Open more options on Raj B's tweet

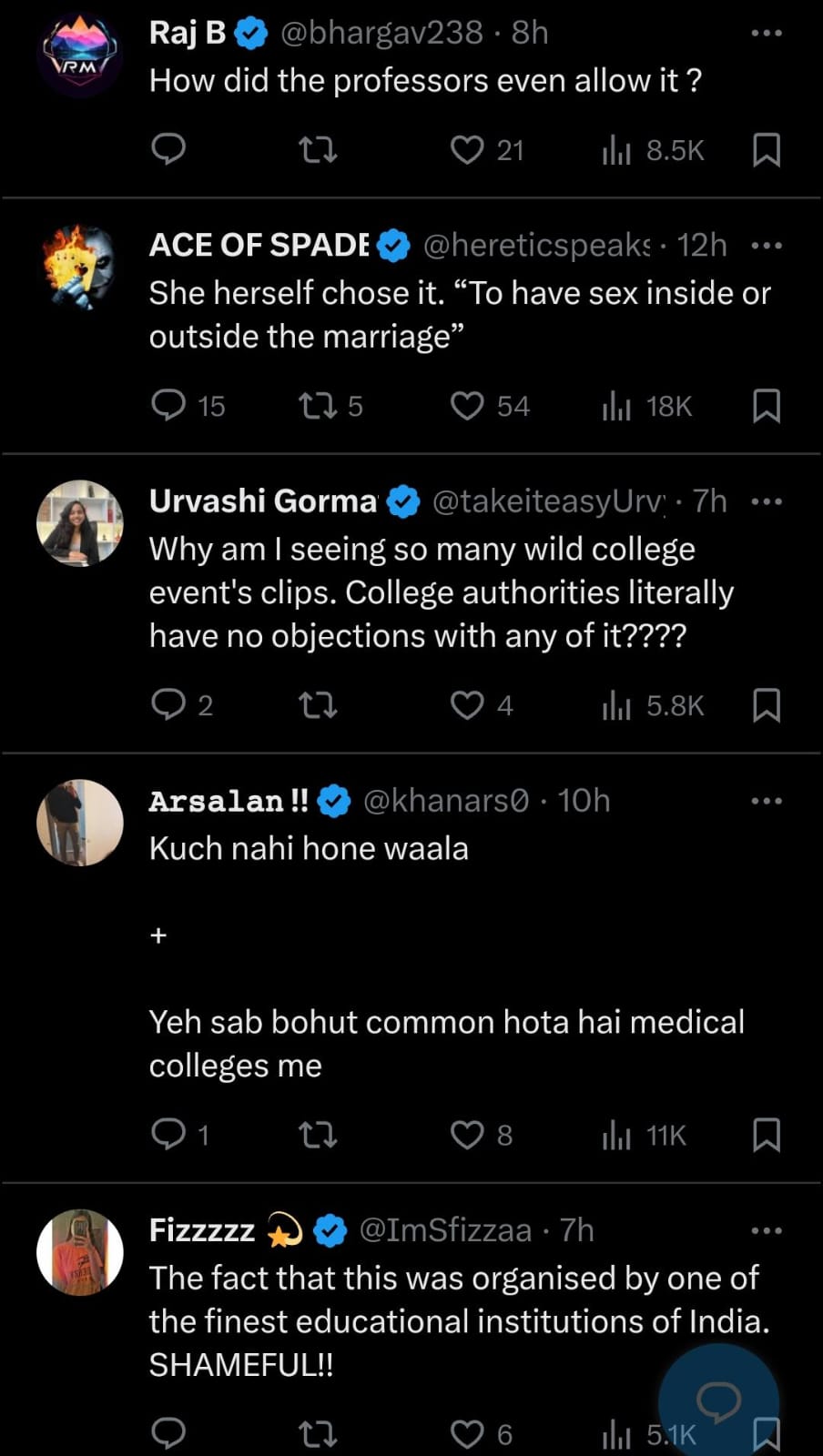tap(766, 34)
